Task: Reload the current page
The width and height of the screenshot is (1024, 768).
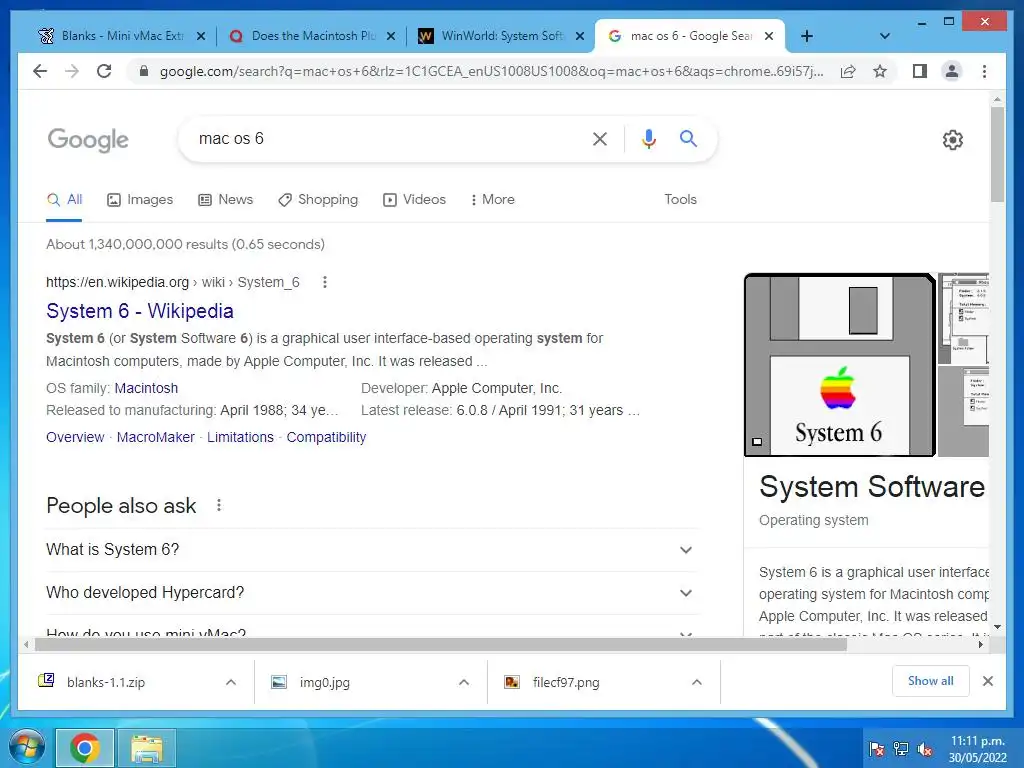Action: [104, 71]
